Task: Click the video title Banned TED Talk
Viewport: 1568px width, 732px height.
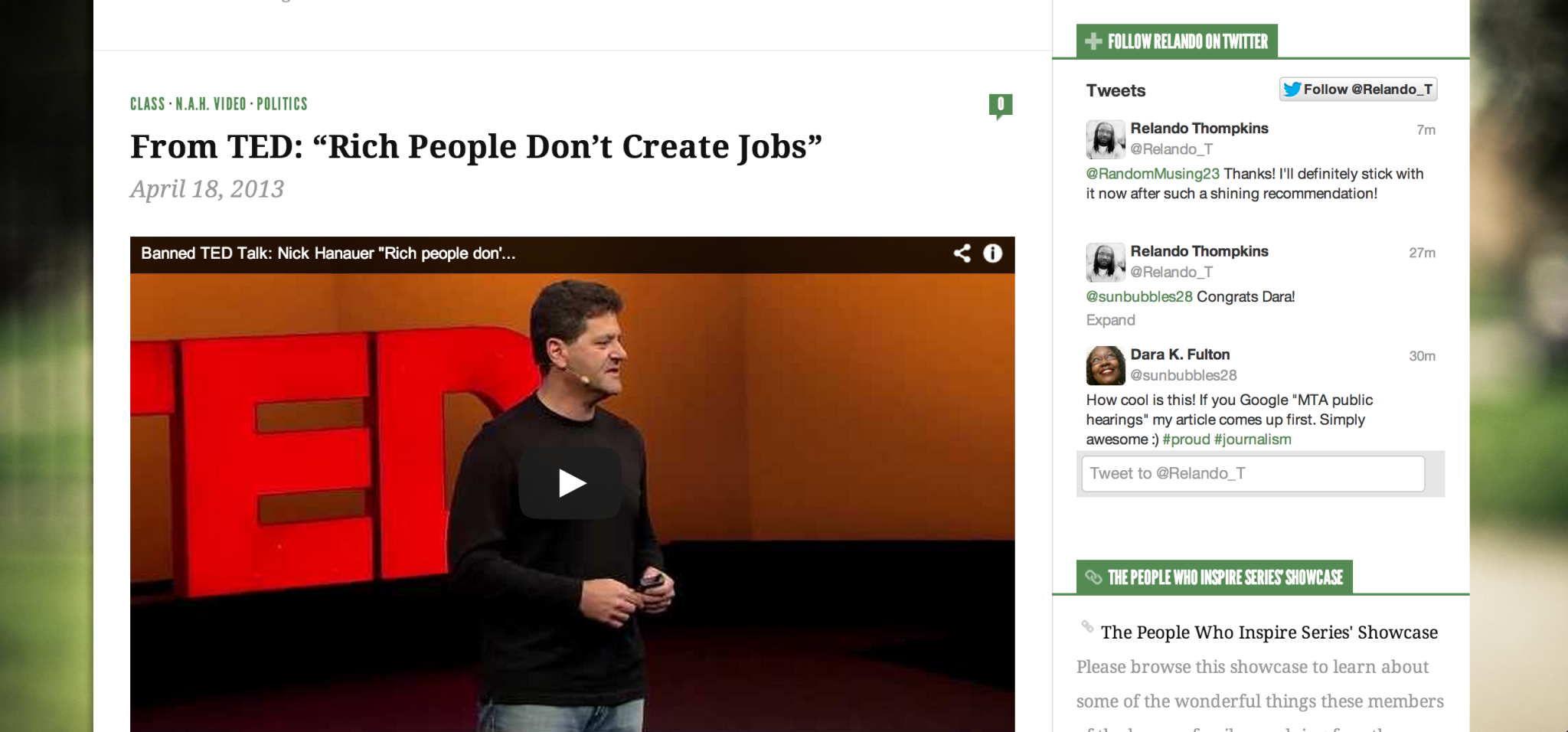Action: coord(328,253)
